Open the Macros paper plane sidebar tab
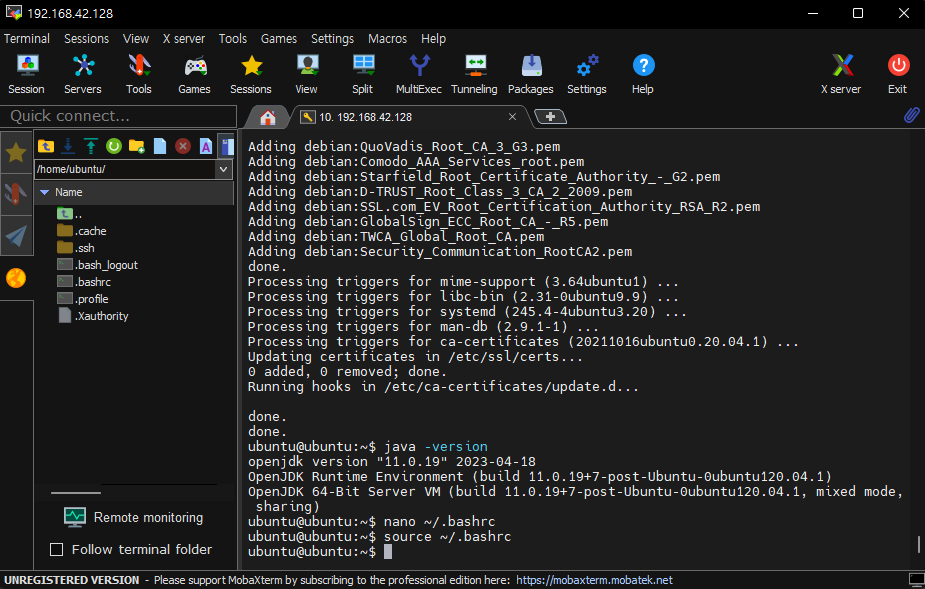The width and height of the screenshot is (925, 589). (x=16, y=236)
